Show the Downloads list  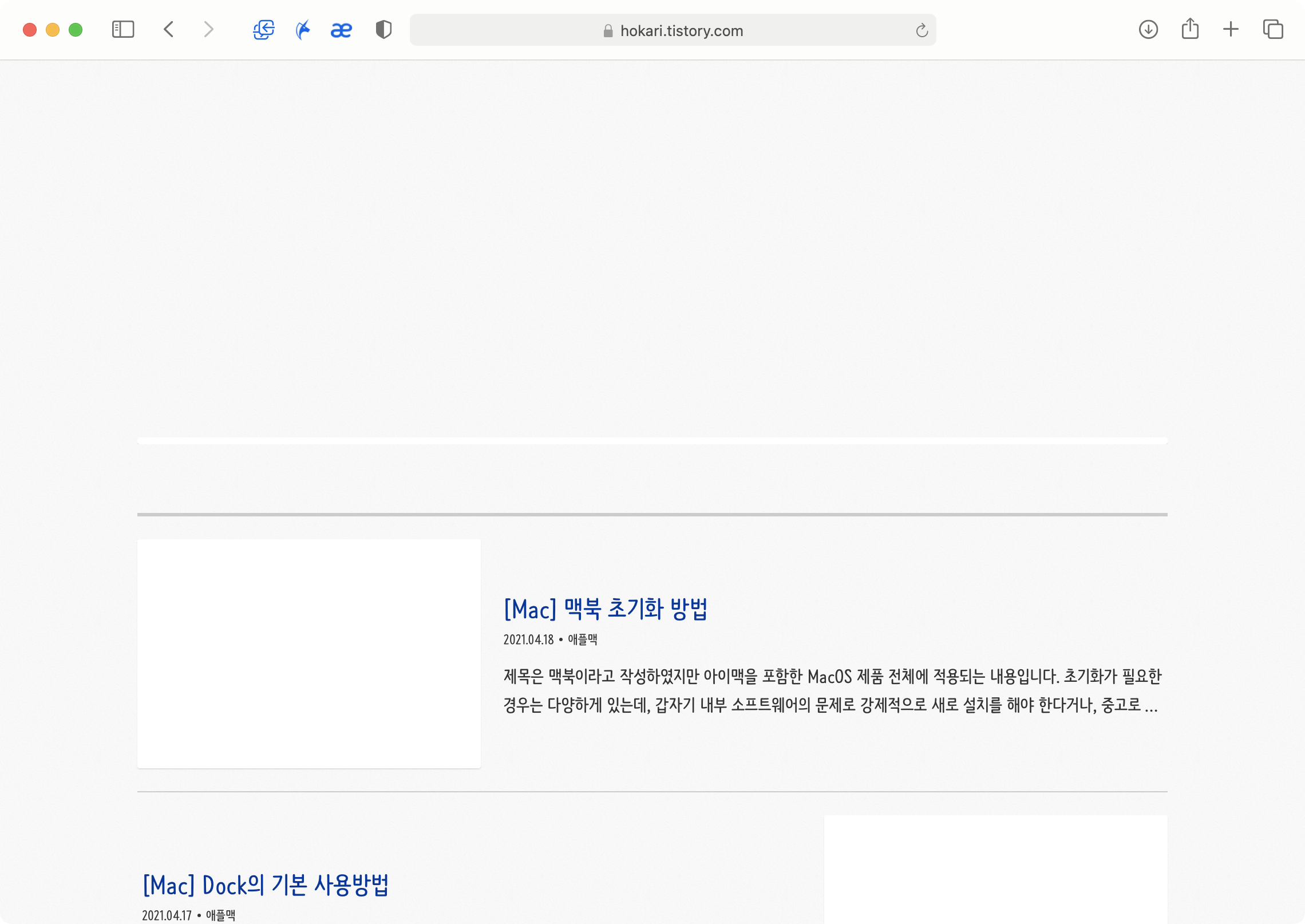[1148, 30]
